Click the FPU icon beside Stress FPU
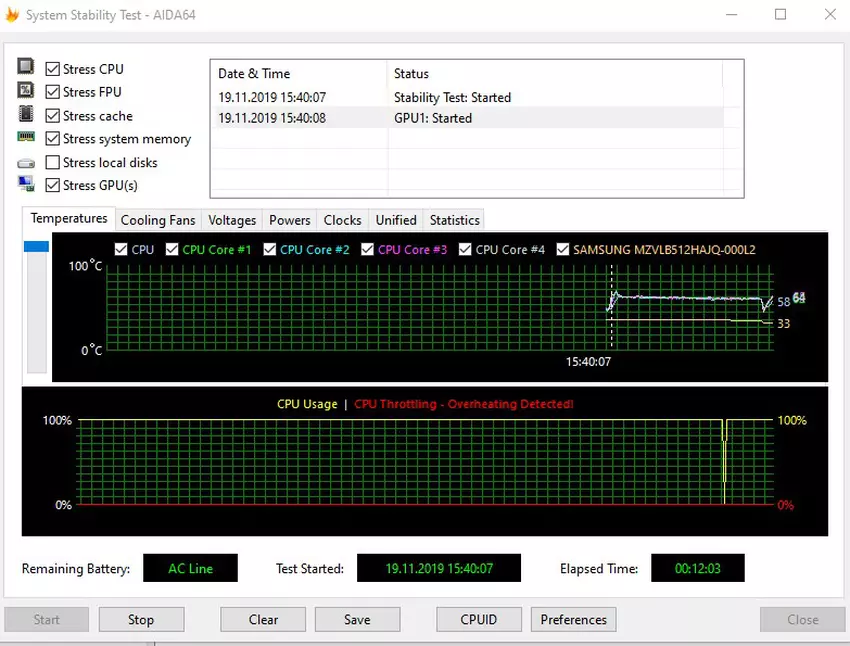Image resolution: width=850 pixels, height=646 pixels. [26, 91]
